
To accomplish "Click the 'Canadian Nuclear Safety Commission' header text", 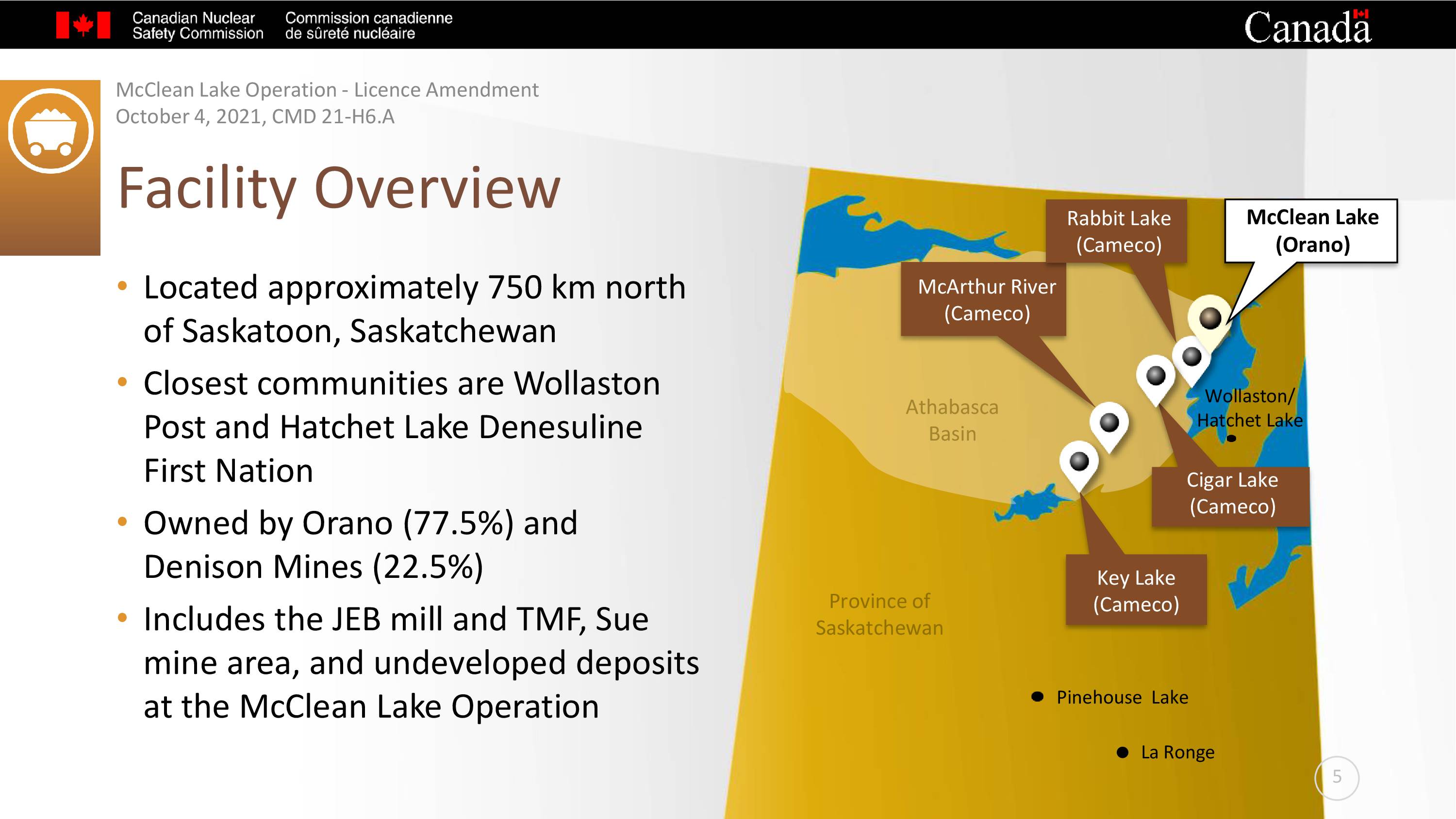I will [x=198, y=26].
